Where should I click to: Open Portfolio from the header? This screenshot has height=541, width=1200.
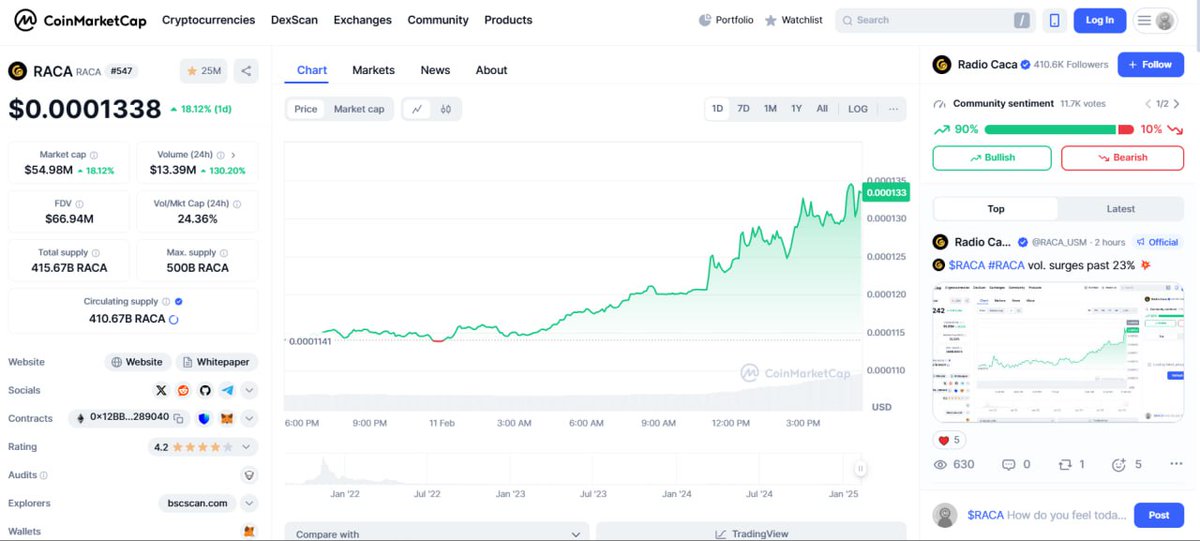tap(726, 20)
